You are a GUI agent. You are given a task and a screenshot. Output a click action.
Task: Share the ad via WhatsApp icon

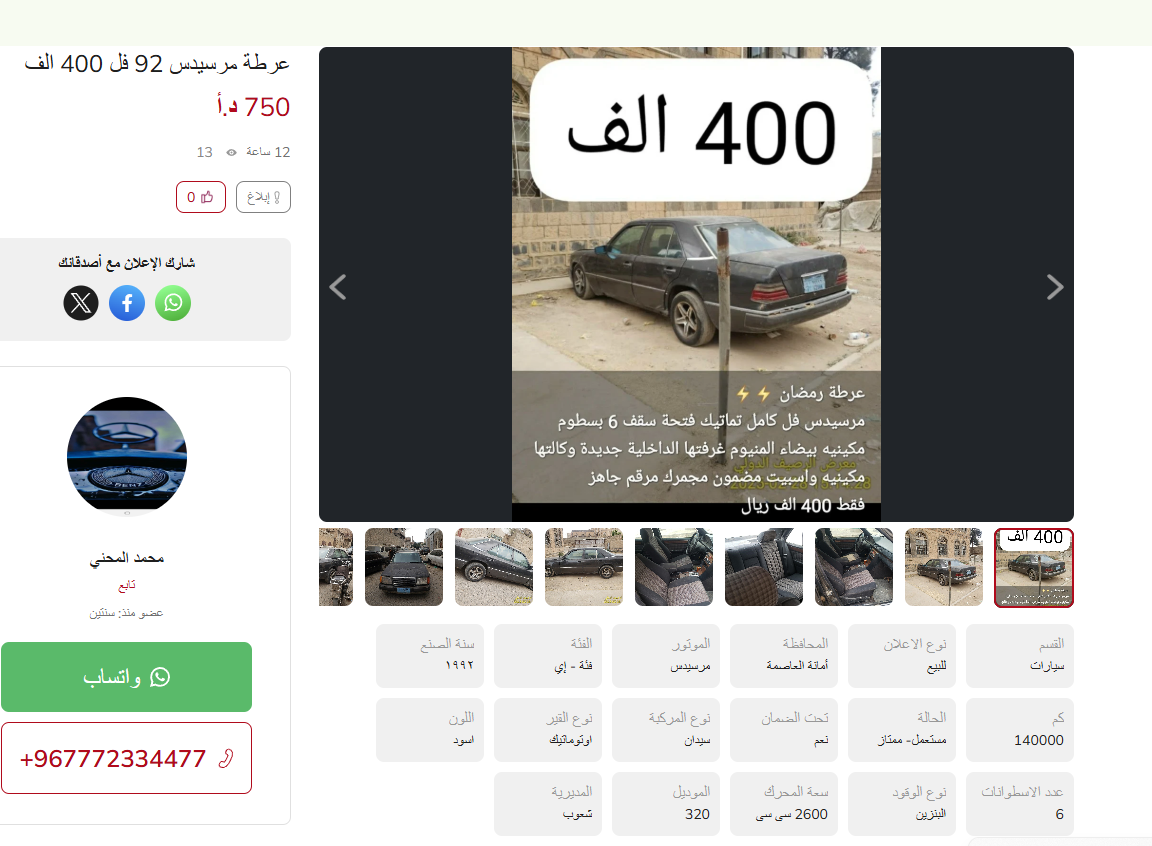(x=173, y=303)
